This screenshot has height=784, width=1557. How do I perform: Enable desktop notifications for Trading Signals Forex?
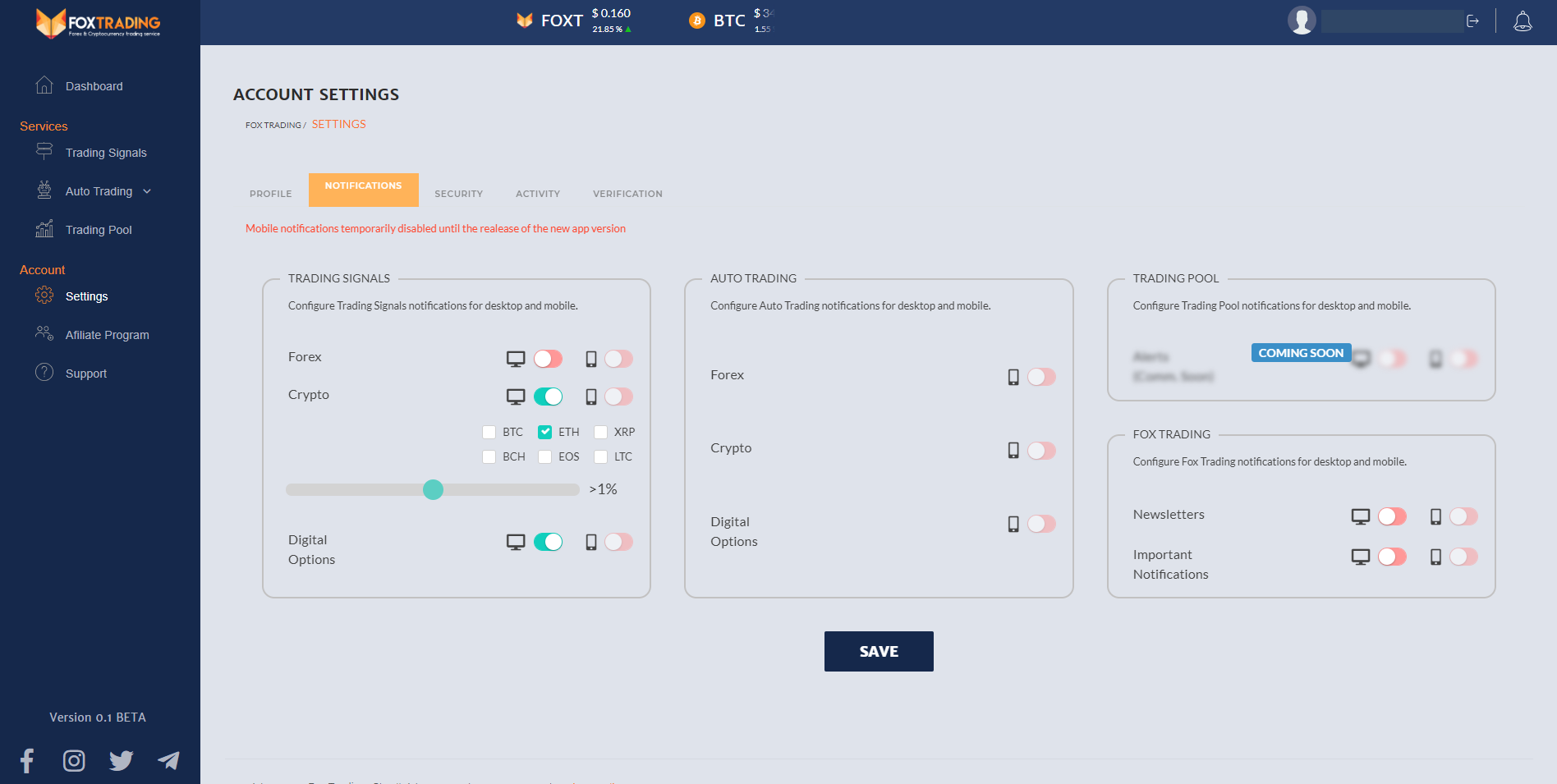(x=549, y=359)
